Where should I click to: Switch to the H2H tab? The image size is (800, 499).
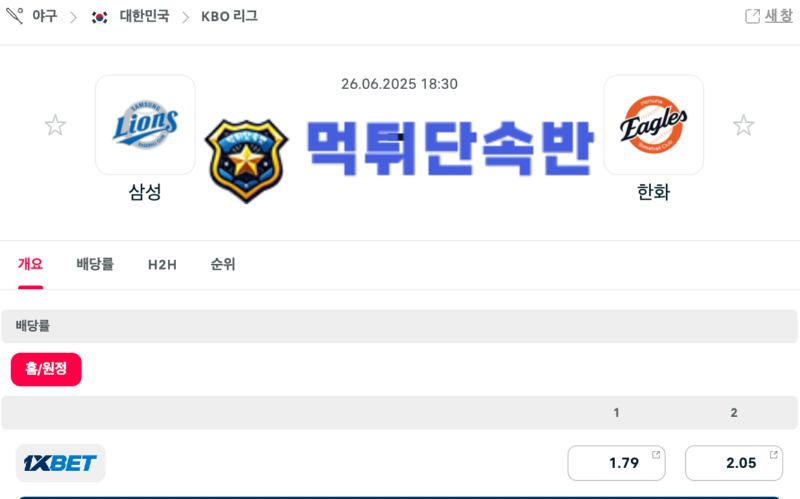(162, 264)
